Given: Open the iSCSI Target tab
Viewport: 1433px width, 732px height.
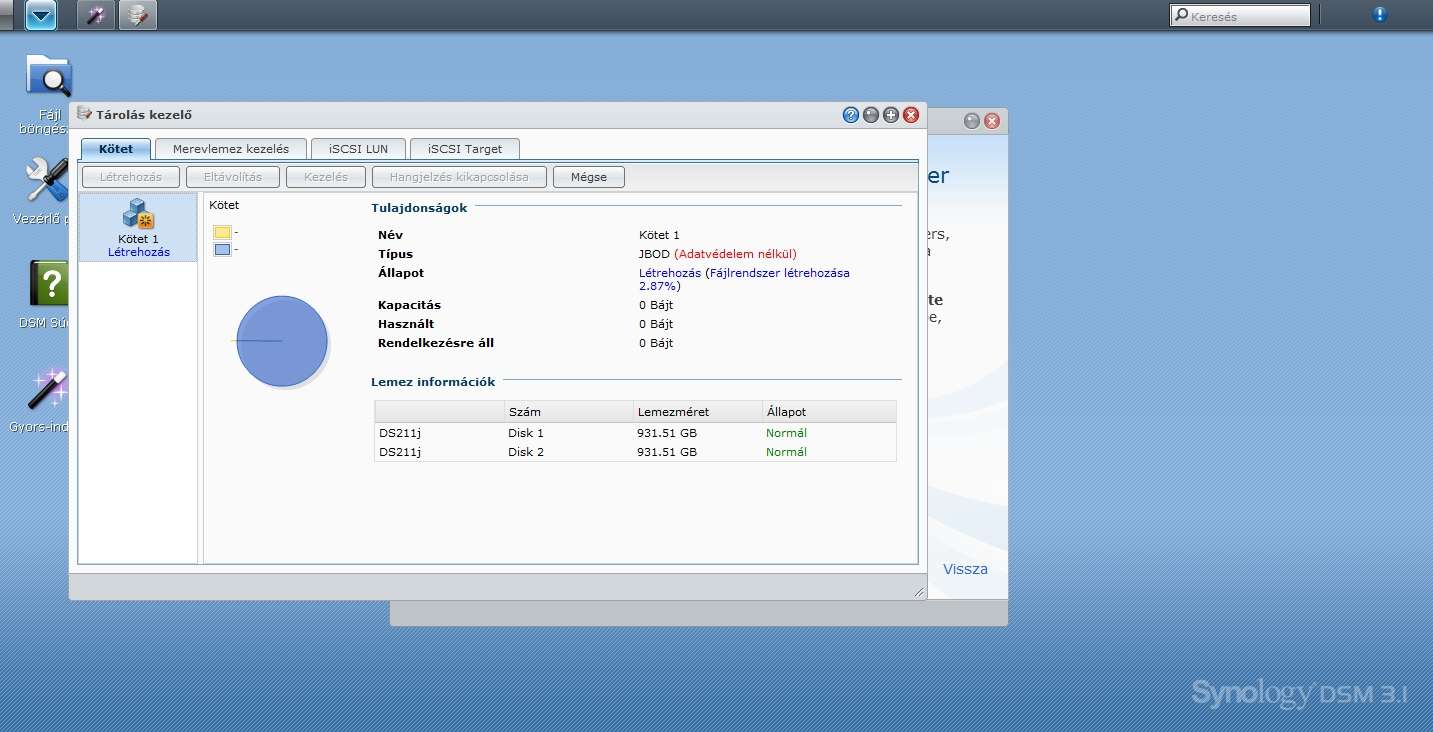Looking at the screenshot, I should [465, 149].
